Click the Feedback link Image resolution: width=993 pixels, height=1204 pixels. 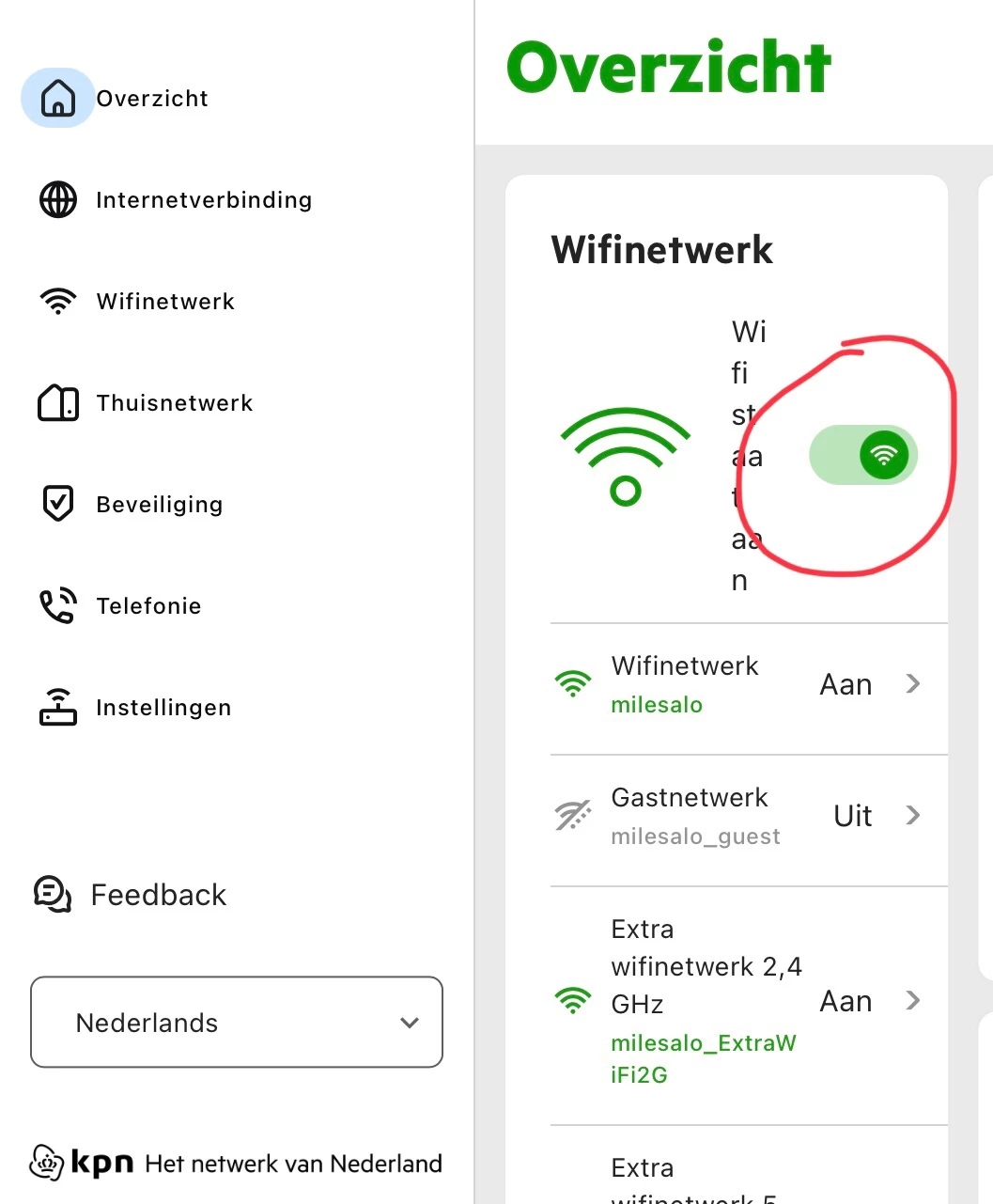(158, 895)
